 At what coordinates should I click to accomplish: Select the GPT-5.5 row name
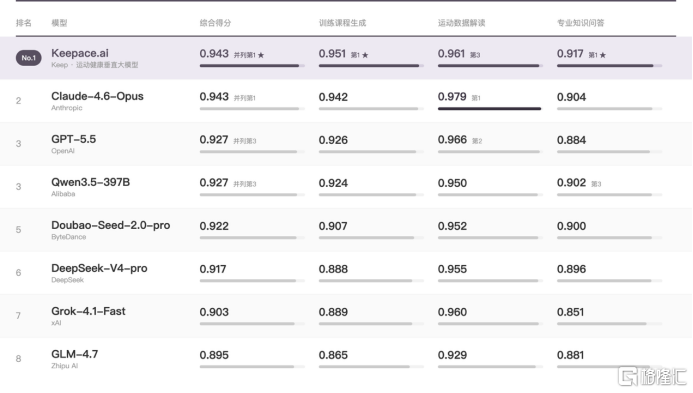pyautogui.click(x=73, y=139)
